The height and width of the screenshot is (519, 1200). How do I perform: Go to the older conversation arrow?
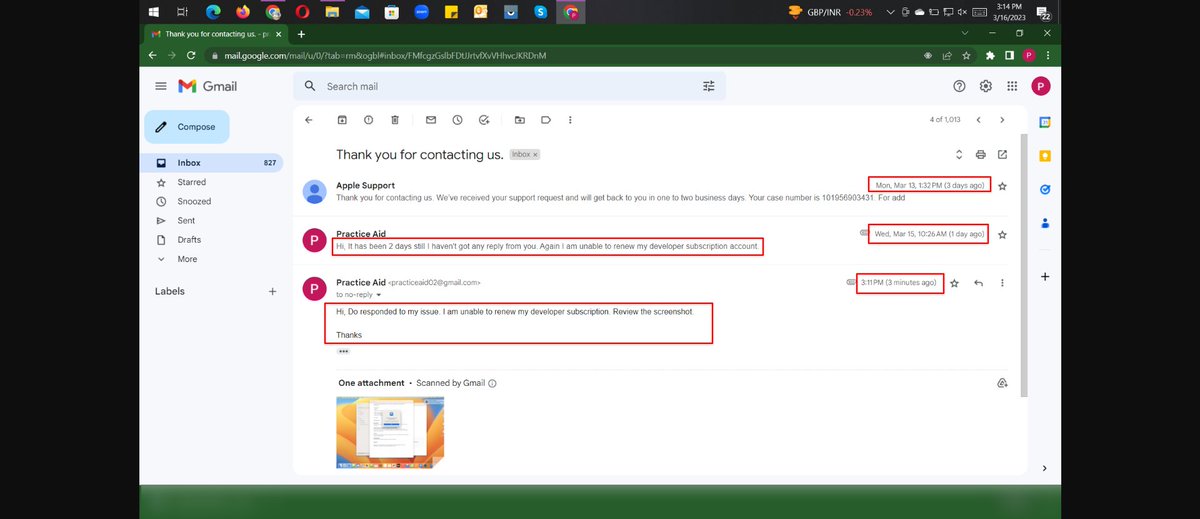tap(1002, 120)
